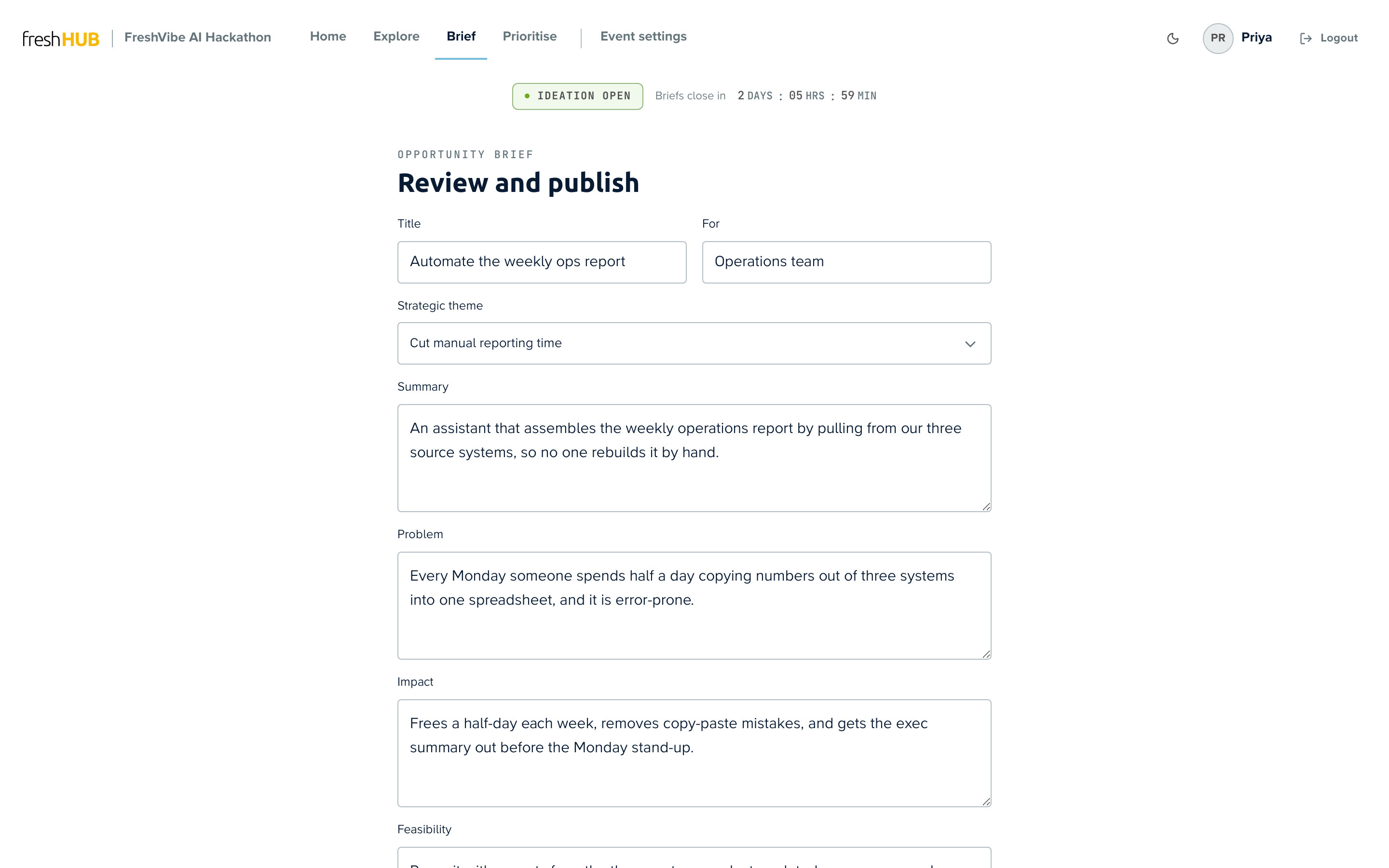Open Event settings

[x=643, y=37]
